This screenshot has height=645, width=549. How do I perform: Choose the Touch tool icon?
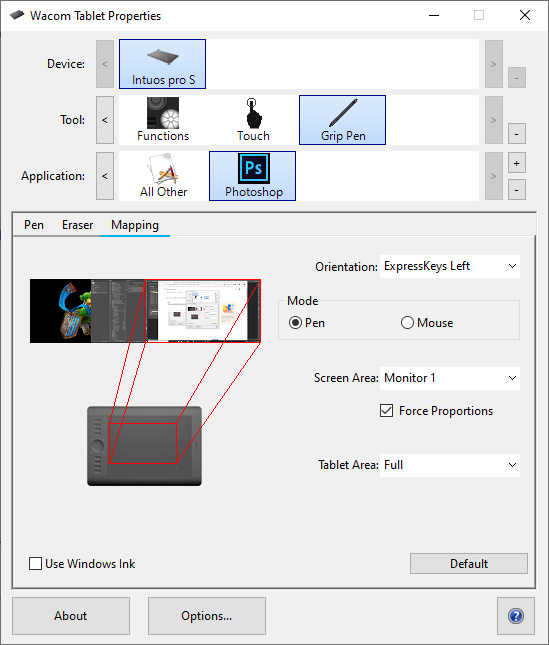(x=252, y=120)
